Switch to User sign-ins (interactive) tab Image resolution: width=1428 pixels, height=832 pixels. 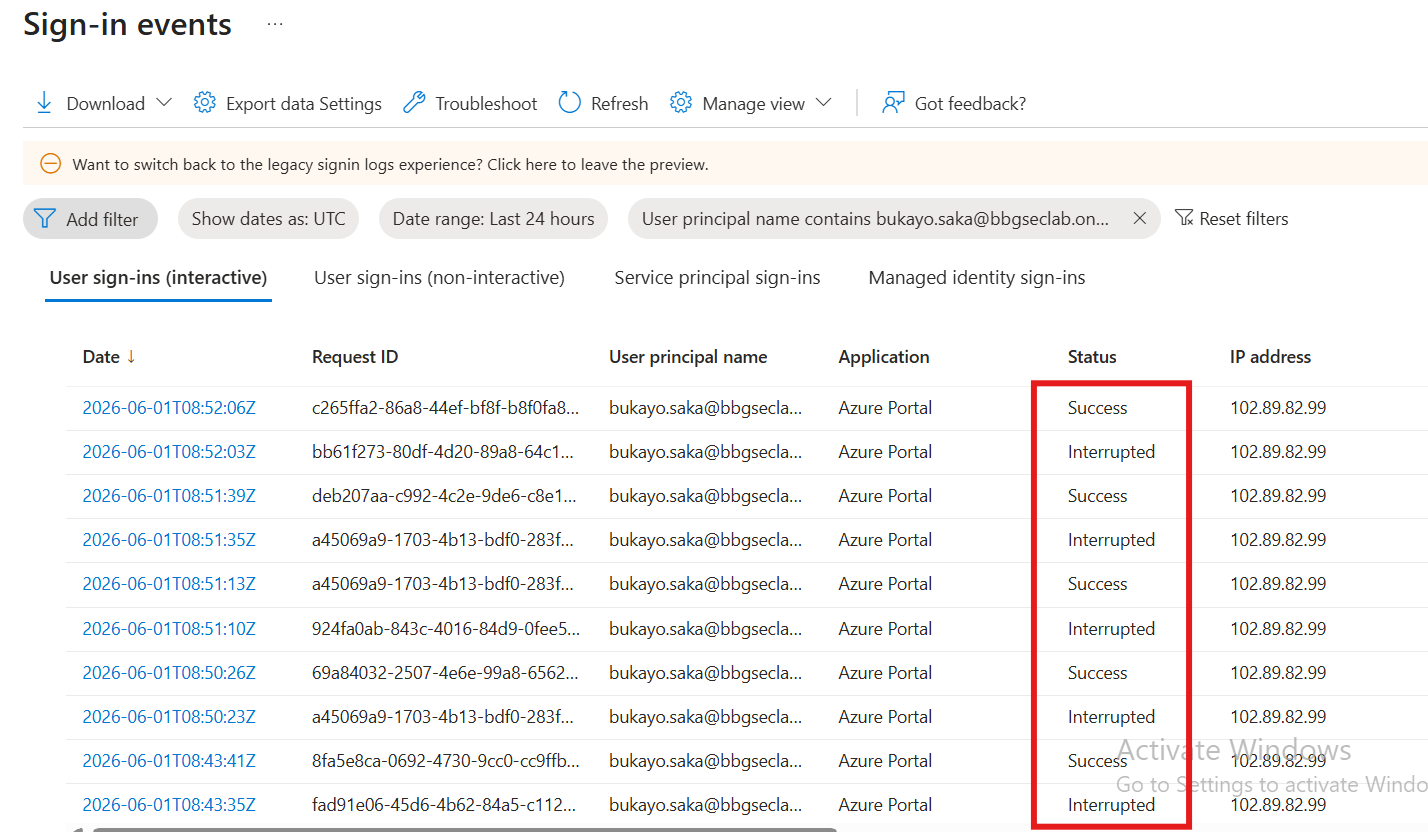point(158,278)
